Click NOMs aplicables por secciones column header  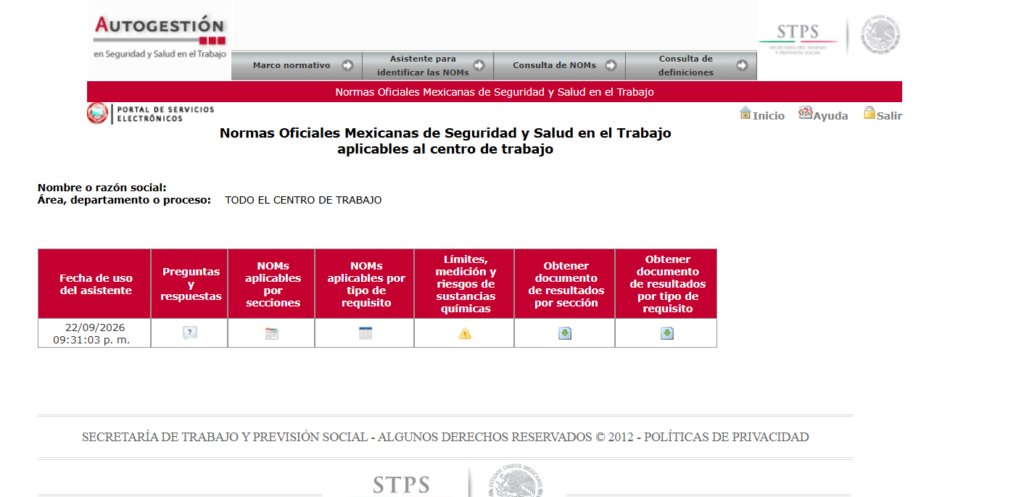[271, 284]
